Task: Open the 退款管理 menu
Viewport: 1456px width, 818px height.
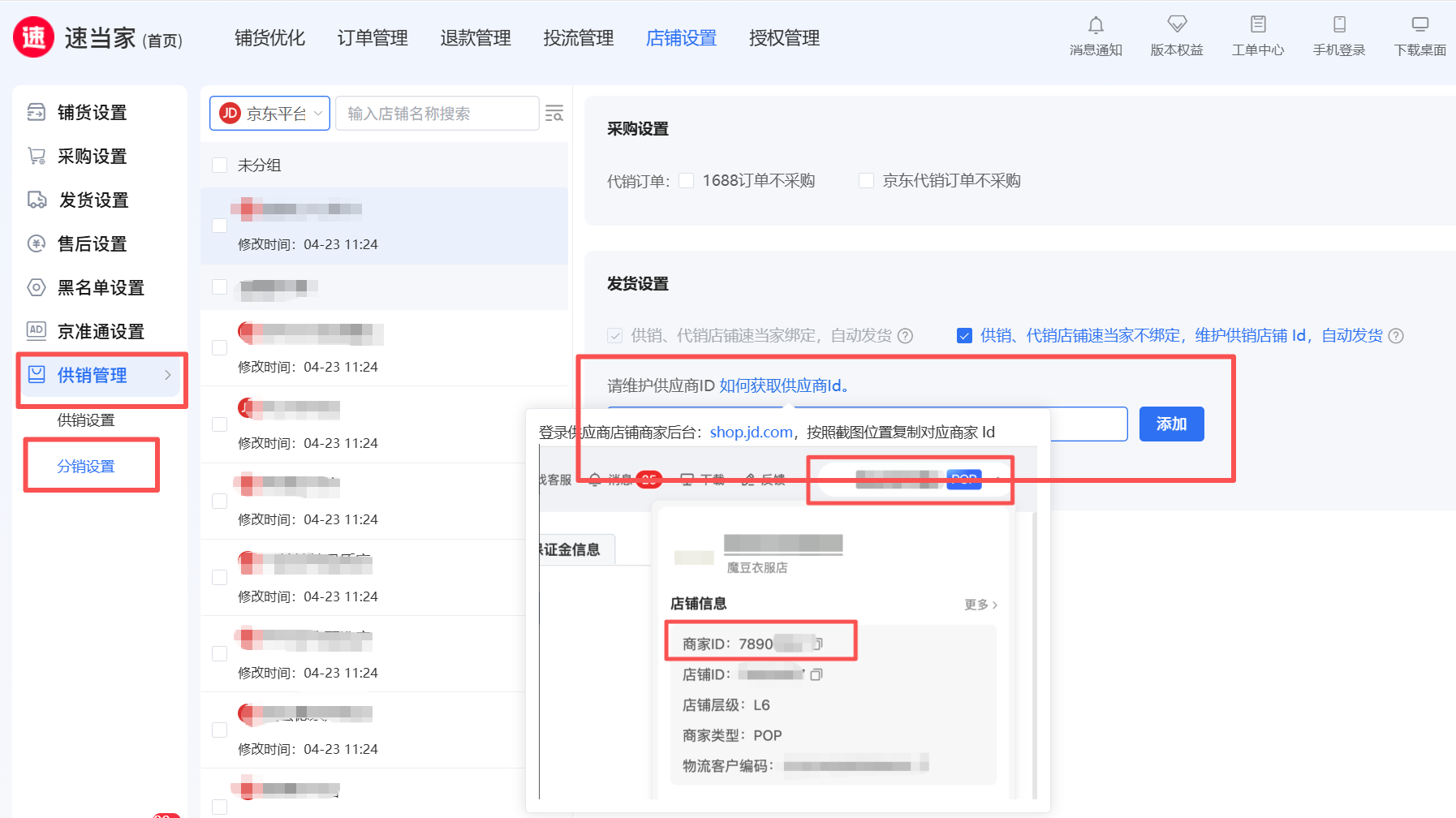Action: coord(476,38)
